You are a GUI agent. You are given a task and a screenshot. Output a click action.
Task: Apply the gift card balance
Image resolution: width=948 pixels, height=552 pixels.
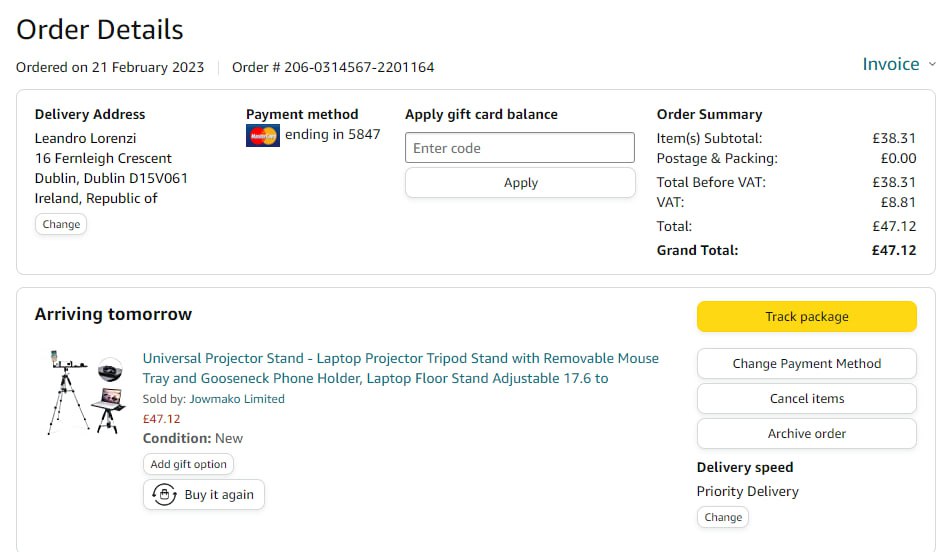pyautogui.click(x=520, y=183)
